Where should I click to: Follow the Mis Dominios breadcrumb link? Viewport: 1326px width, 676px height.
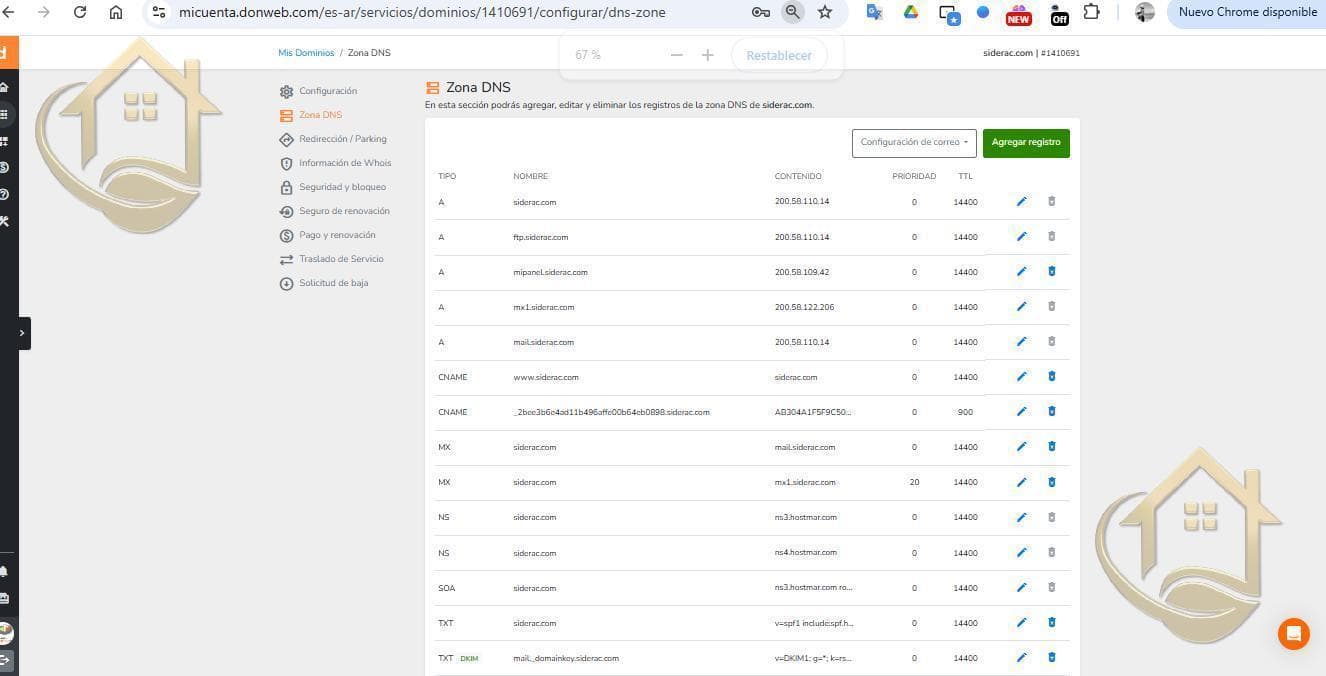306,53
